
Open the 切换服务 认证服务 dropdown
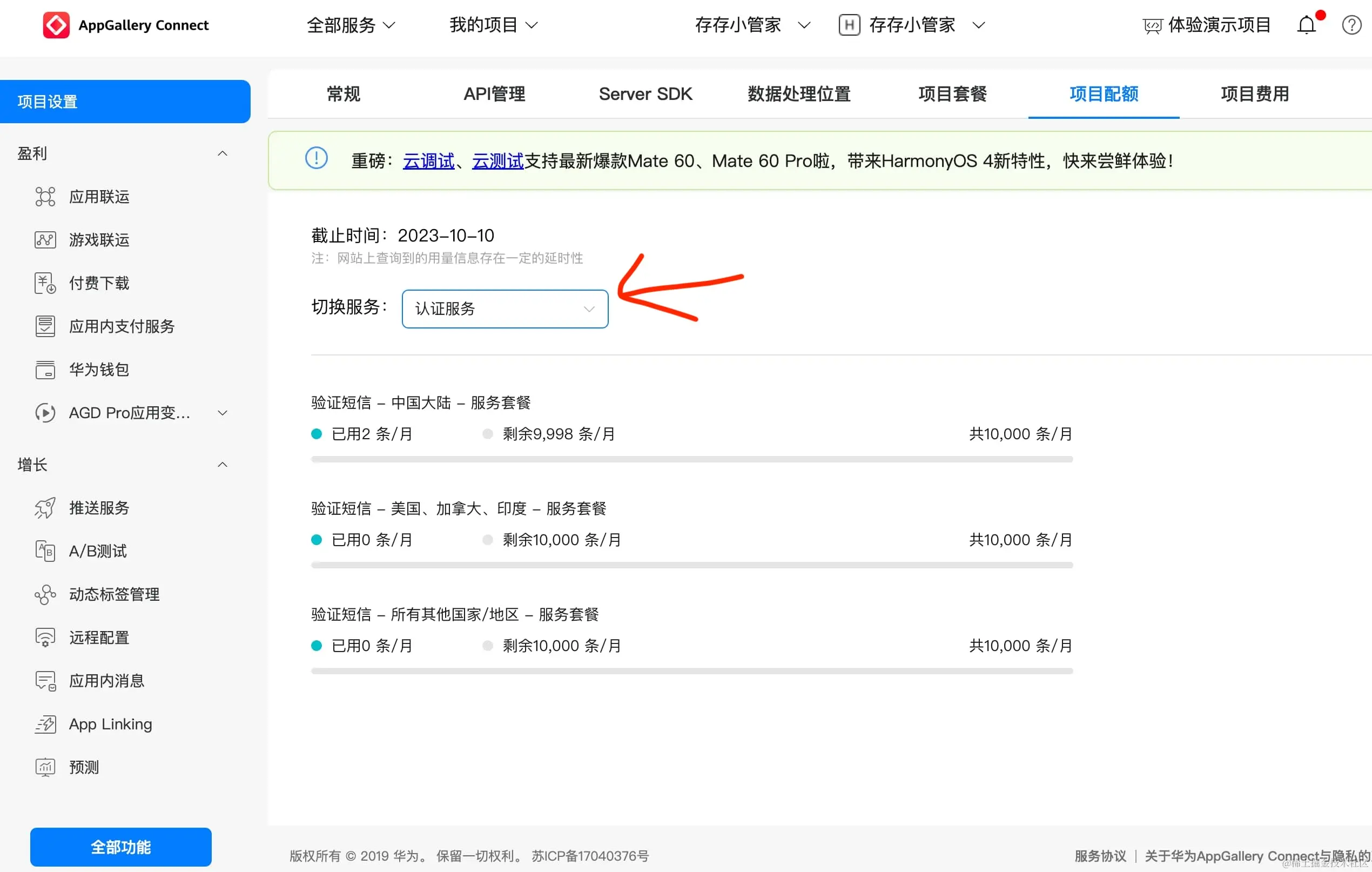click(x=505, y=309)
